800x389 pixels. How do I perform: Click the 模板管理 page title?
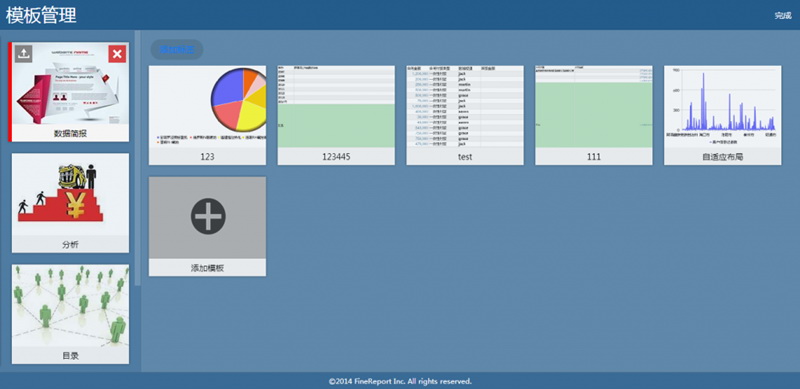[x=41, y=15]
